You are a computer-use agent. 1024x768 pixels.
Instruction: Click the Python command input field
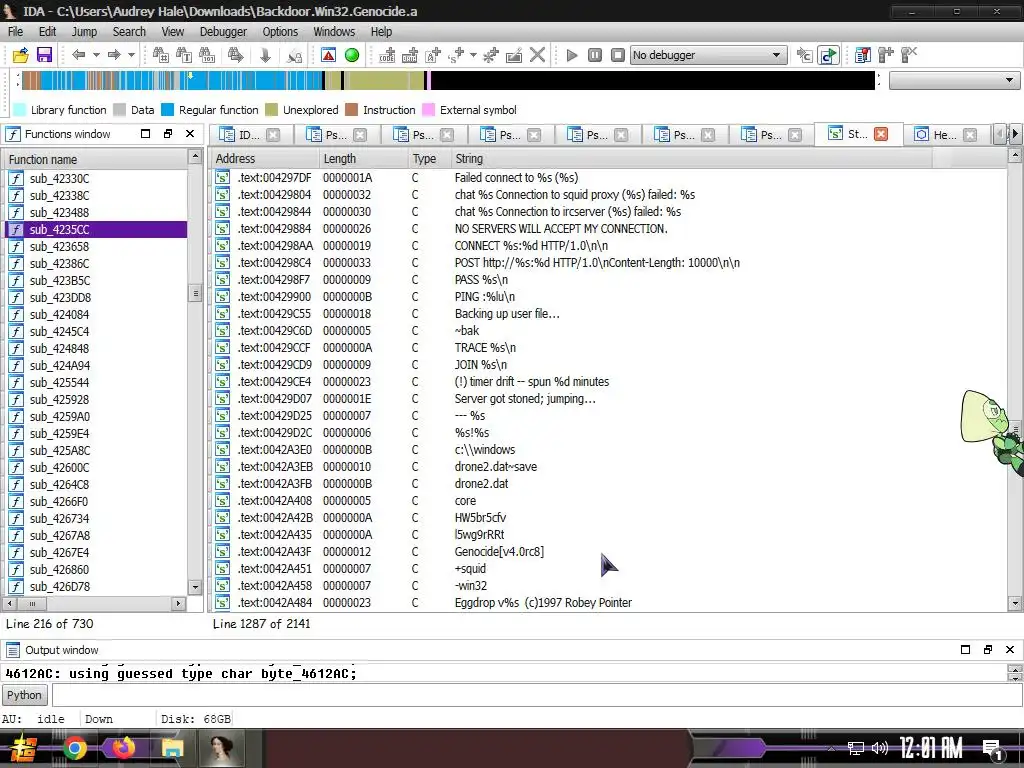537,695
